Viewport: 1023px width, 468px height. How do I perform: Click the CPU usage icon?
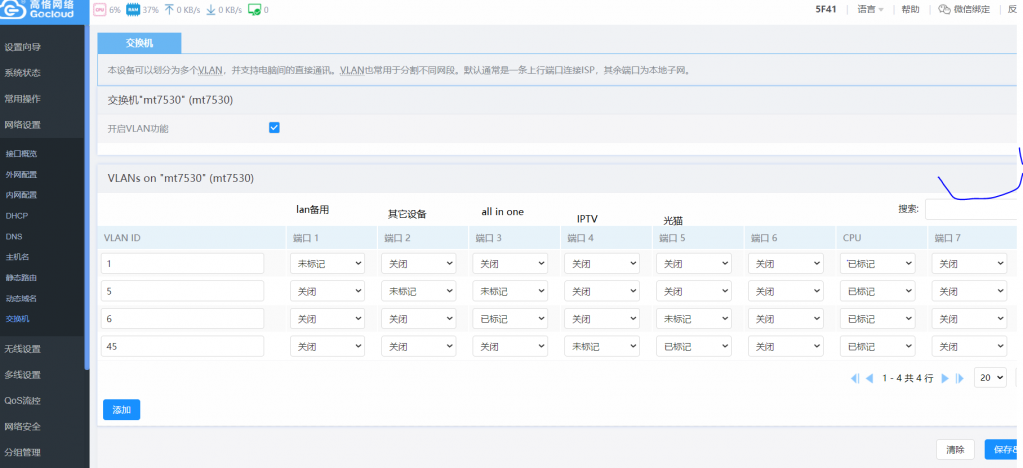tap(99, 10)
